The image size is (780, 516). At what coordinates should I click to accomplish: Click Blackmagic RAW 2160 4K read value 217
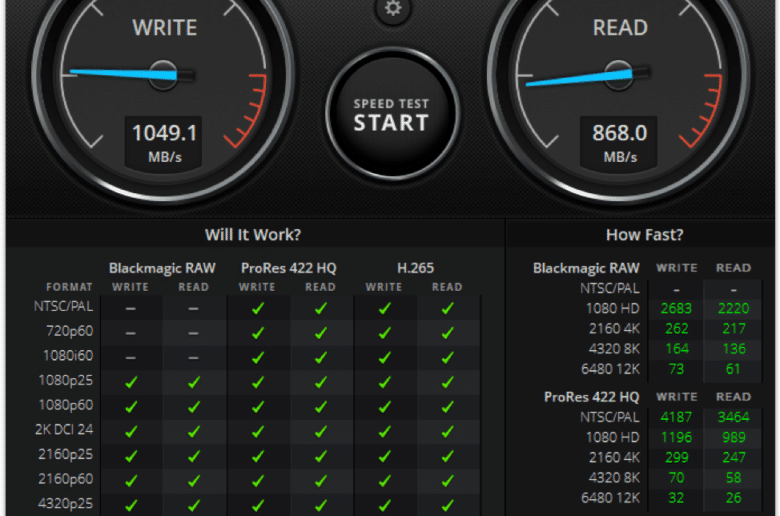[734, 329]
